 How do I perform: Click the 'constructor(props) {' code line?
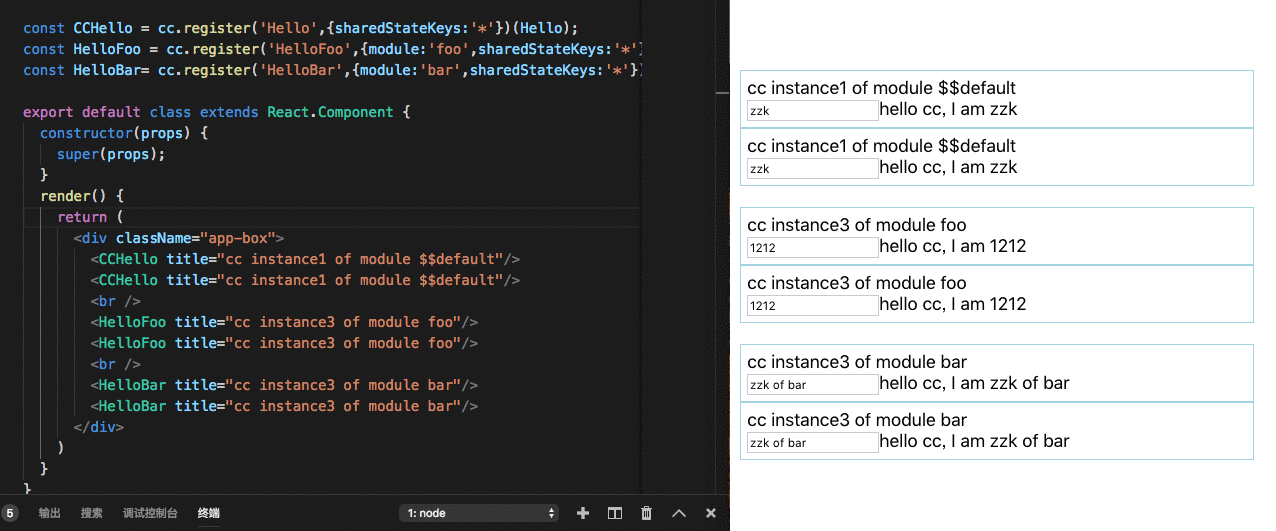123,133
